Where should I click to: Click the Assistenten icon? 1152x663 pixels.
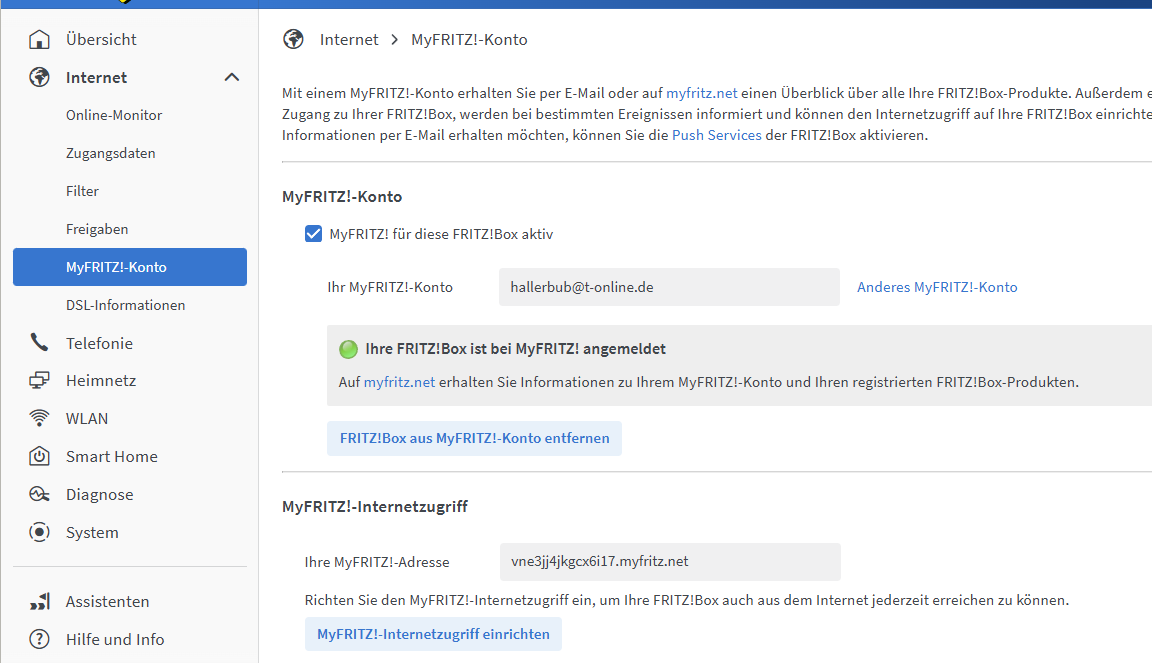point(39,602)
